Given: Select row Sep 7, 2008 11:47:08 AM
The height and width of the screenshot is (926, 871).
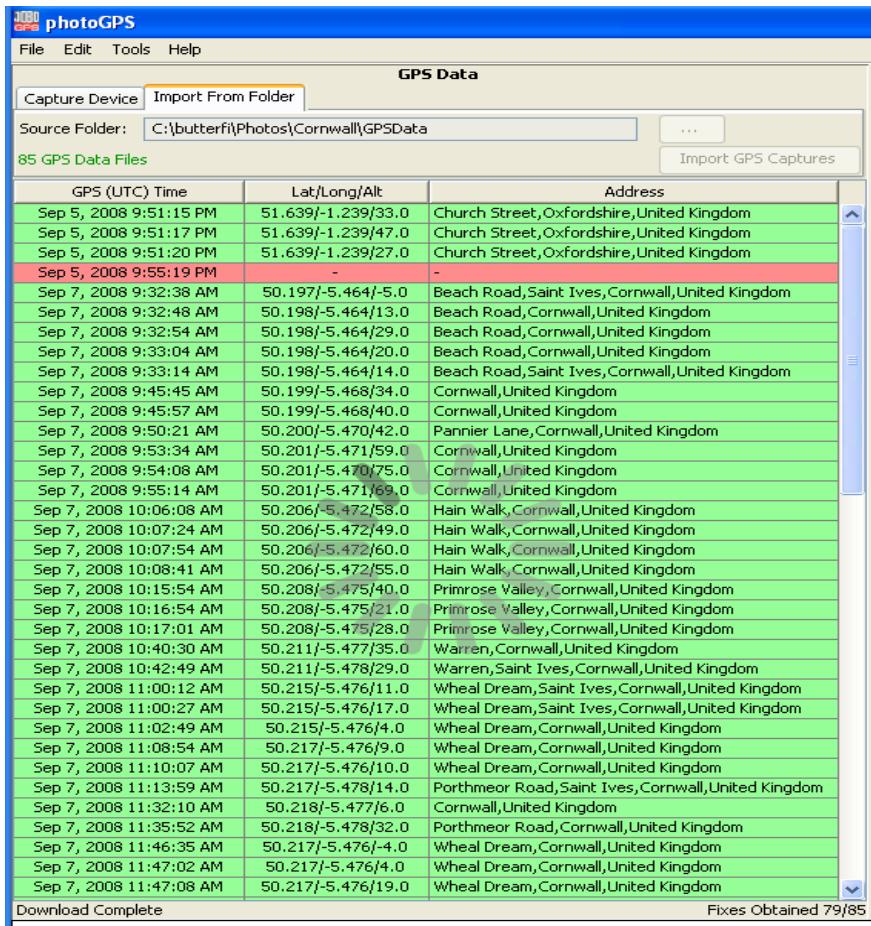Looking at the screenshot, I should 426,886.
